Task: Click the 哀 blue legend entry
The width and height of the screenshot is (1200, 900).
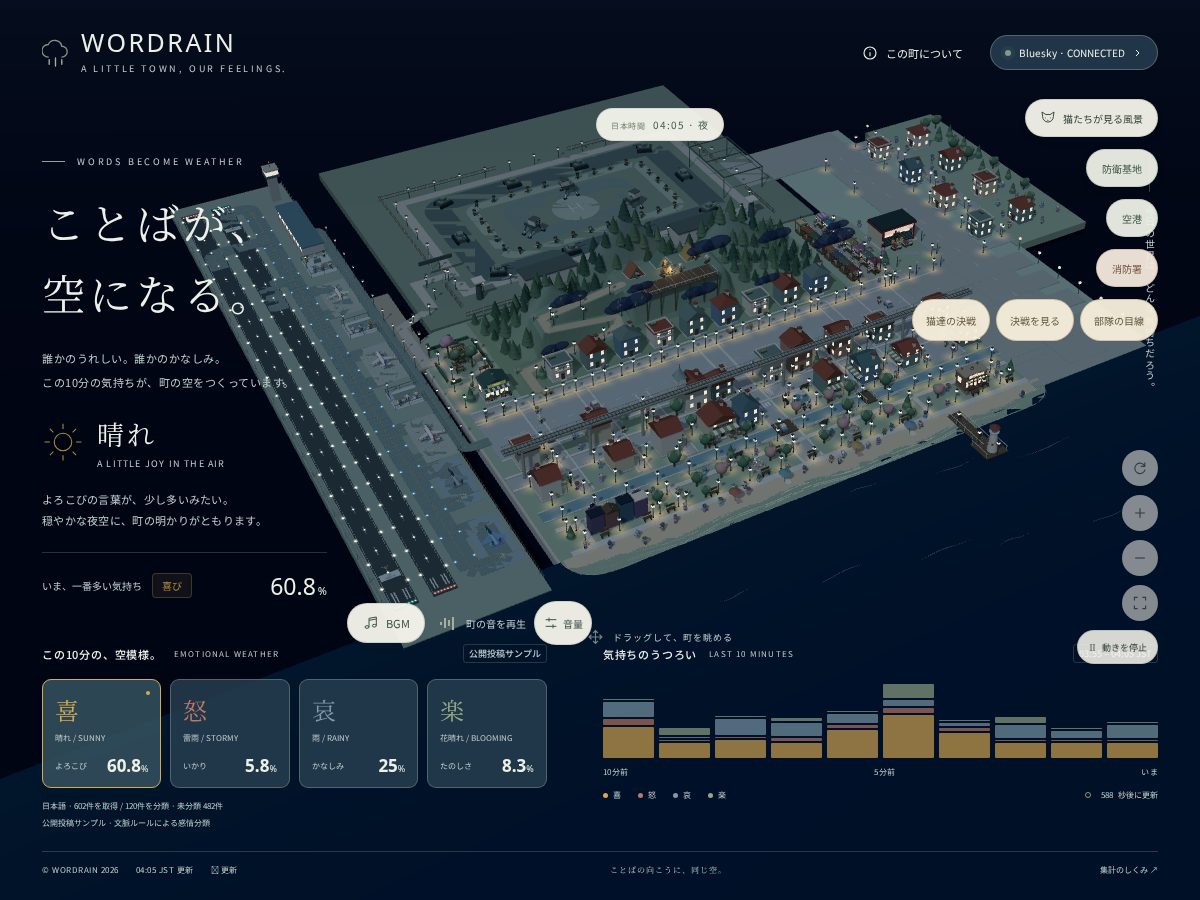Action: click(x=682, y=795)
